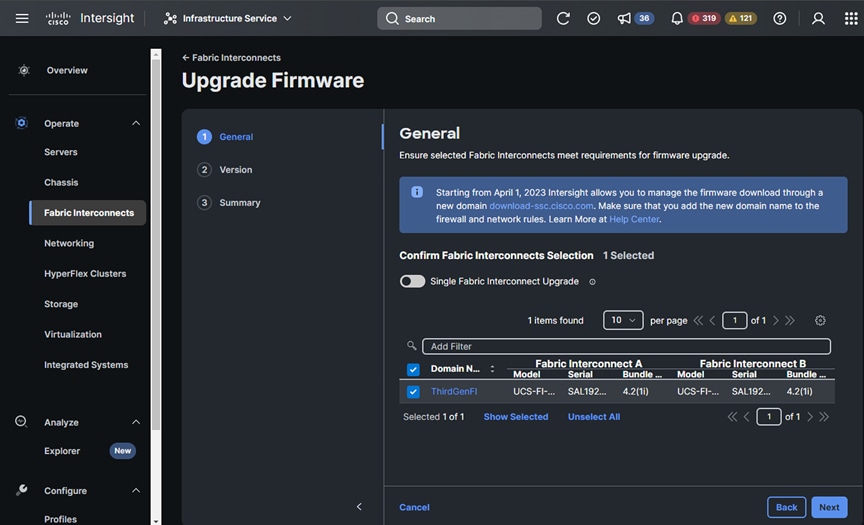The image size is (864, 525).
Task: Click first page arrow above table
Action: (698, 321)
